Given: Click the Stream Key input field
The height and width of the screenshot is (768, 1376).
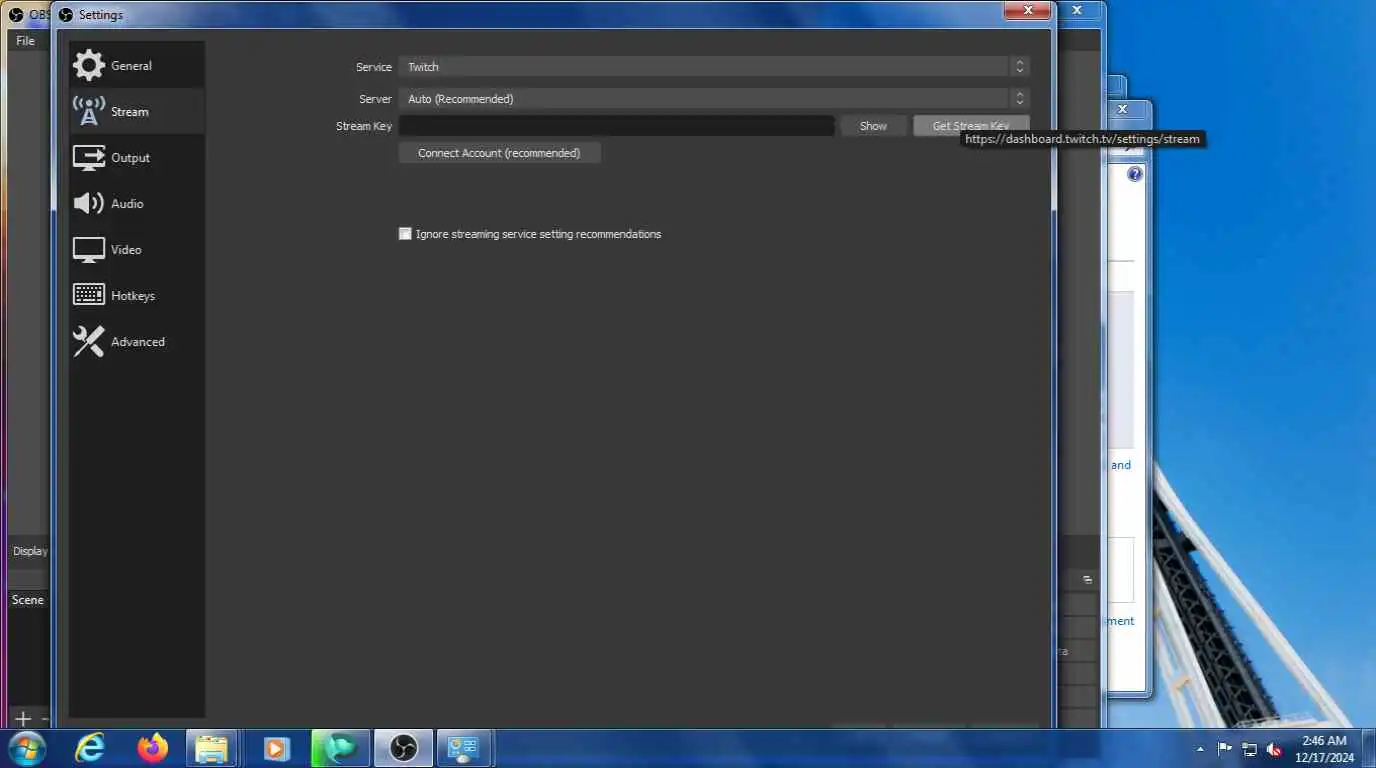Looking at the screenshot, I should click(616, 126).
